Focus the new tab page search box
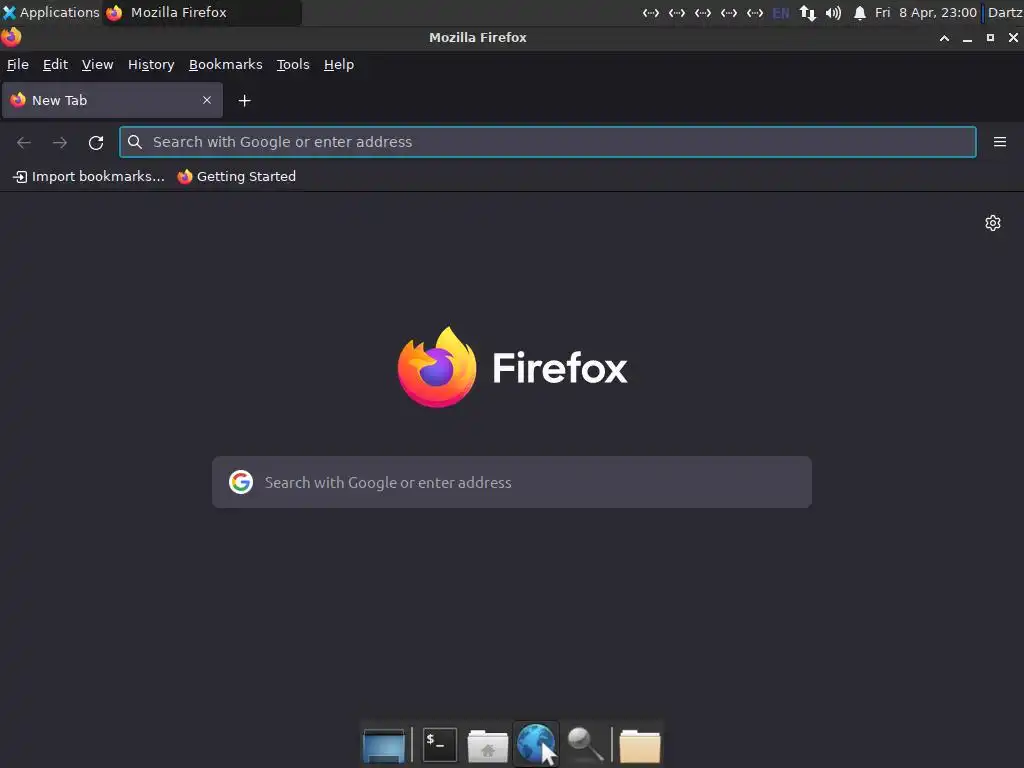 click(512, 482)
